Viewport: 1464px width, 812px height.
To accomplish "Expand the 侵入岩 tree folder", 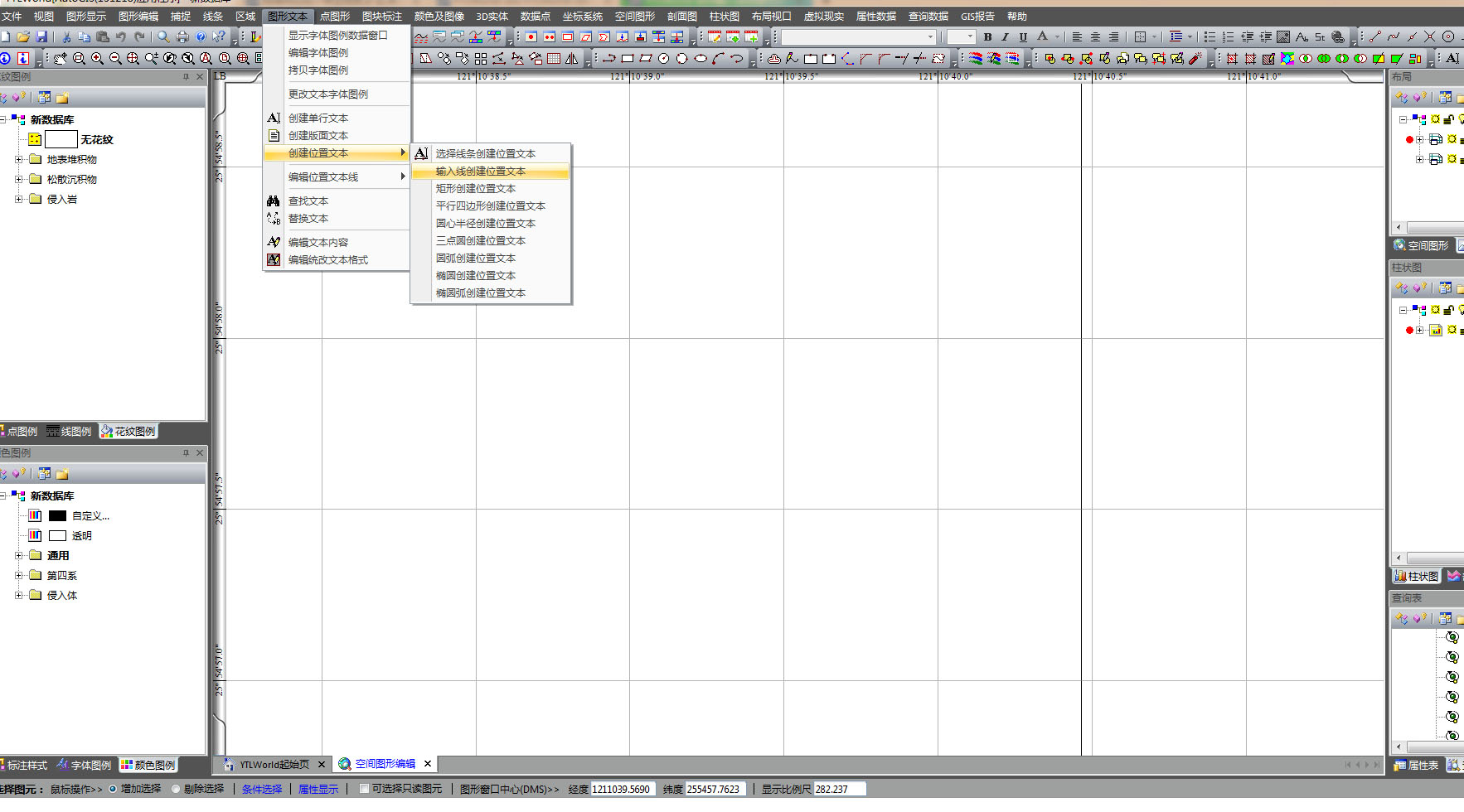I will 19,199.
